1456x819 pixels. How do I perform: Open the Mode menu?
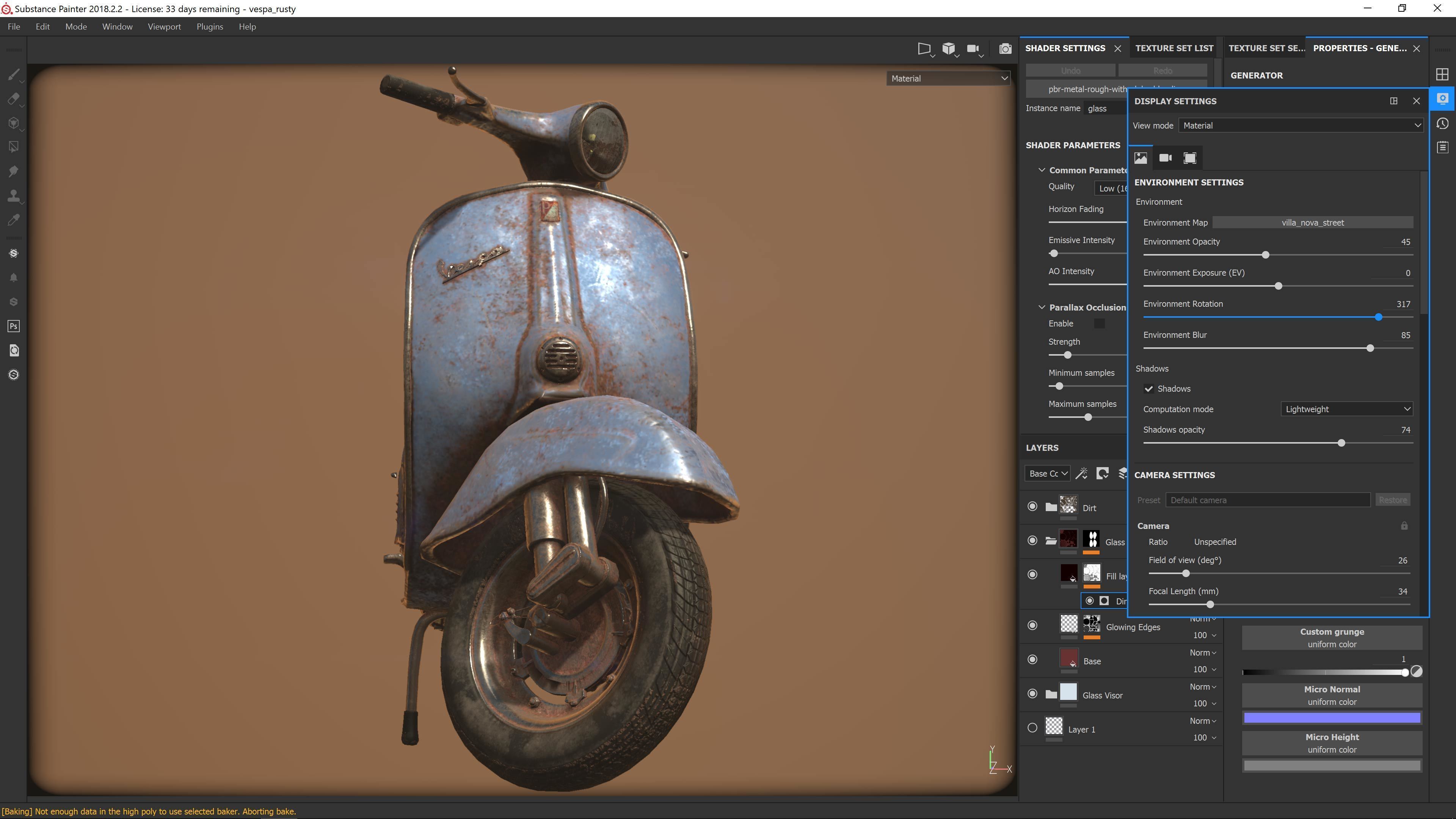point(76,27)
